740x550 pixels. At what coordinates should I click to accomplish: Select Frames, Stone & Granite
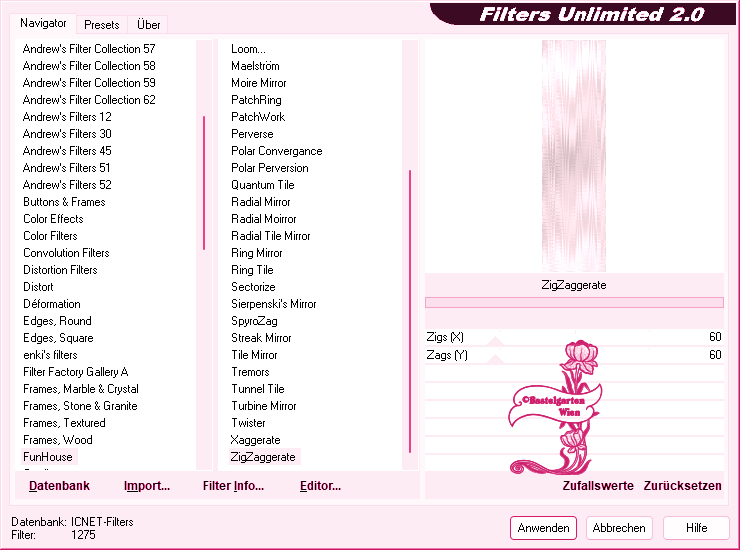pyautogui.click(x=80, y=406)
